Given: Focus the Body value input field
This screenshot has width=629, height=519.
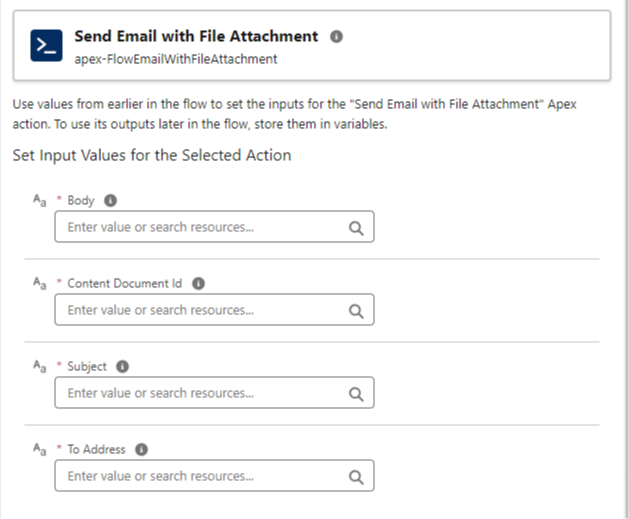Looking at the screenshot, I should click(x=200, y=227).
